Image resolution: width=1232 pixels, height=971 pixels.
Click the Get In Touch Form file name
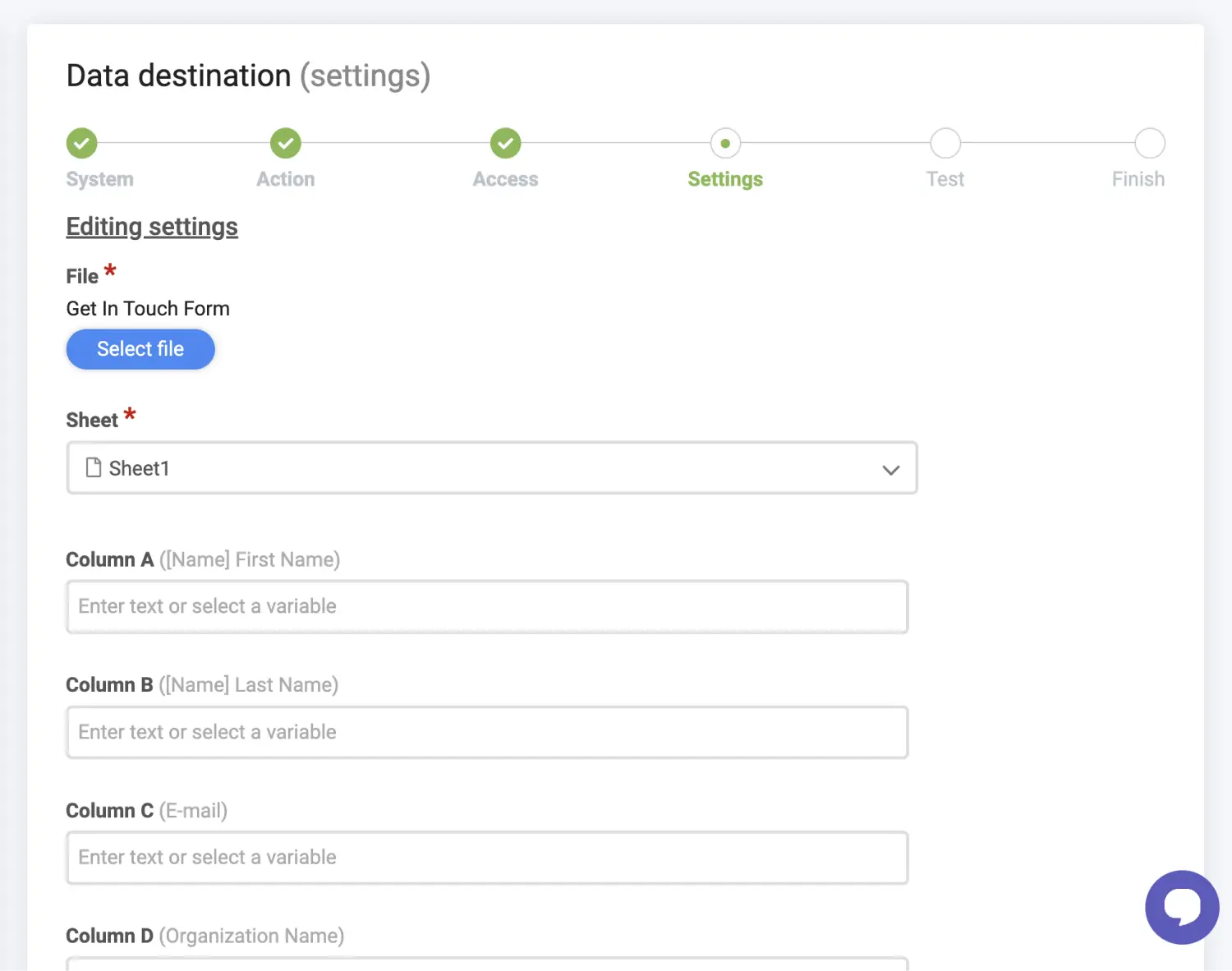(x=148, y=309)
